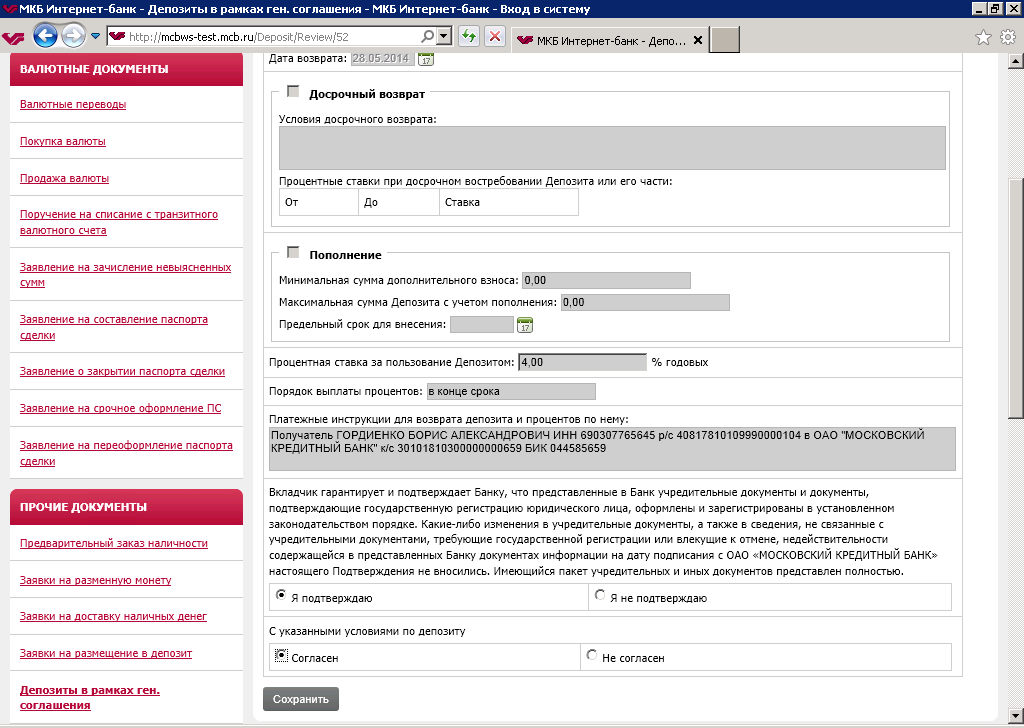Select the Я не подтверждаю radio button
Screen dimensions: 1024x728
coord(600,595)
